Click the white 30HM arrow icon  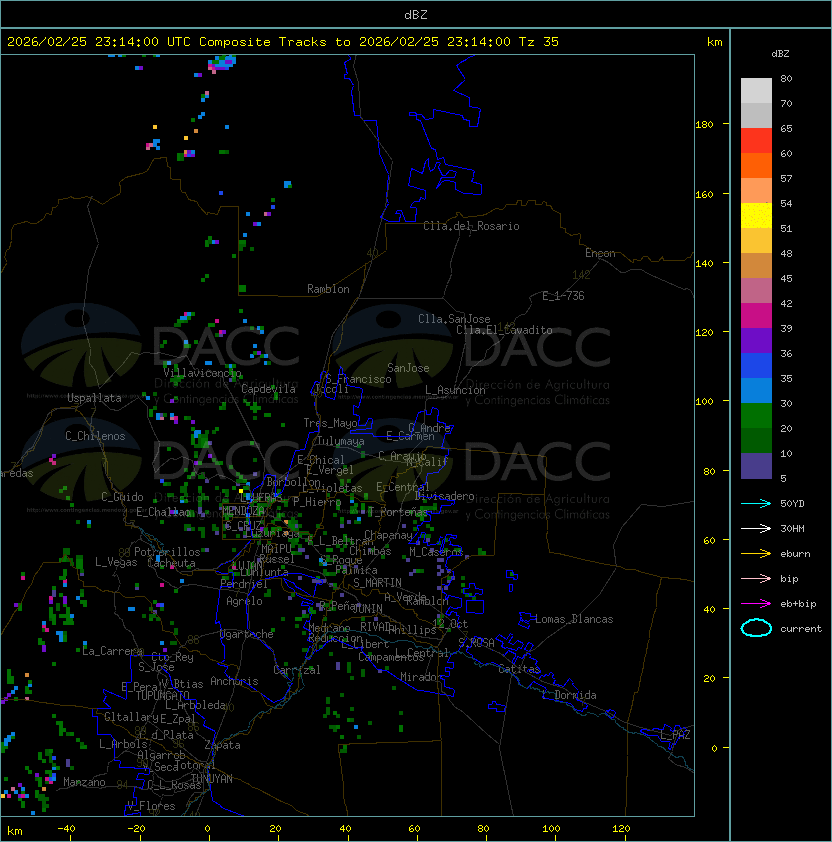pos(756,528)
